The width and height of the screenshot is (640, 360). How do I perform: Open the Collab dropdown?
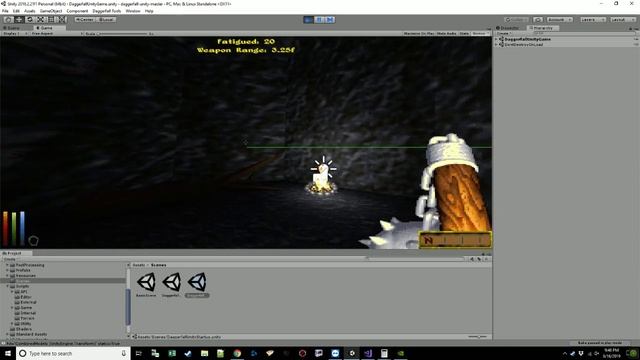[517, 20]
